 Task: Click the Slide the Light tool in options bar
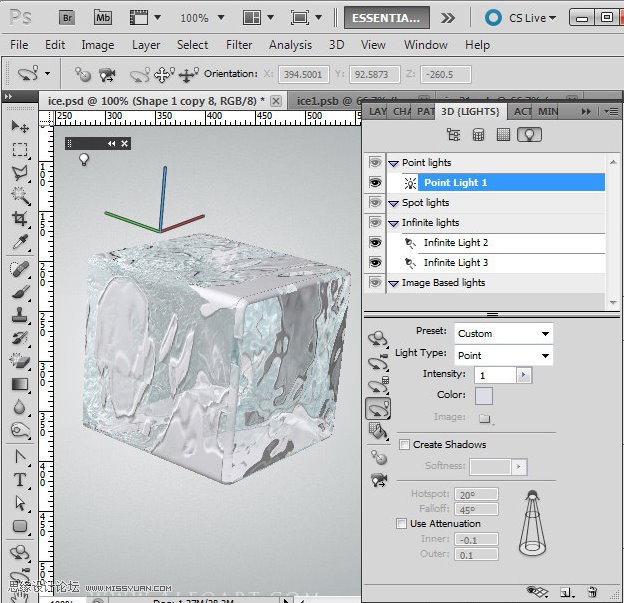point(188,74)
